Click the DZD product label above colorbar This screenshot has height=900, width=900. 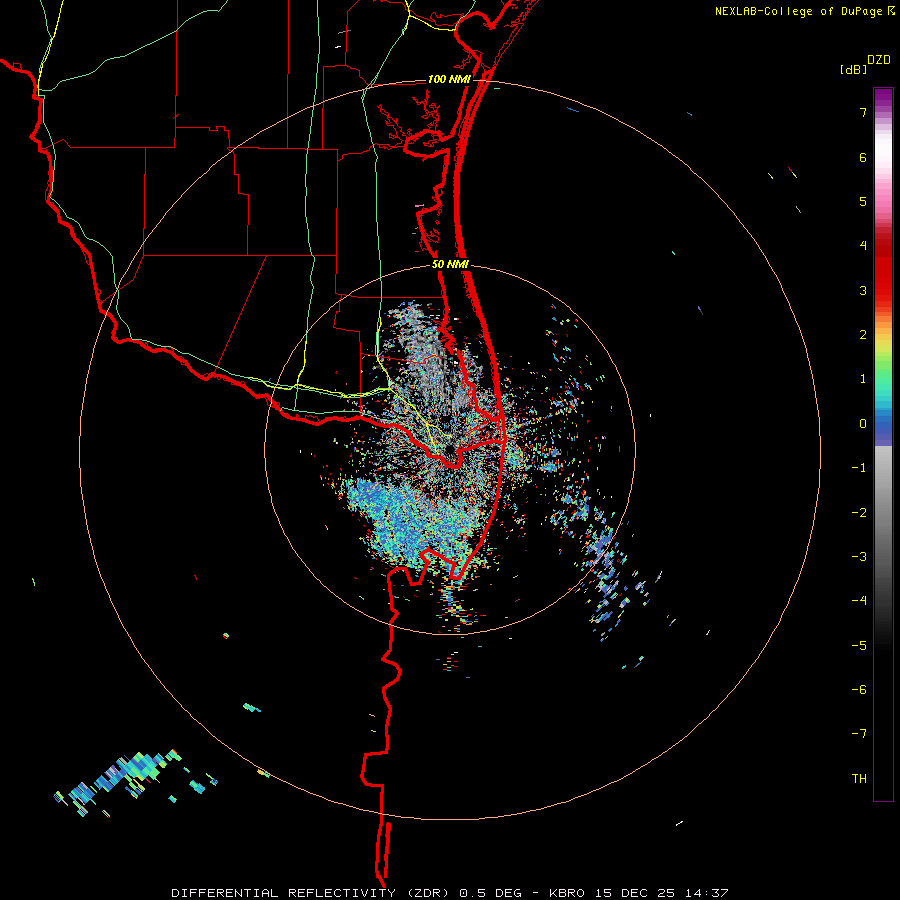(x=879, y=60)
